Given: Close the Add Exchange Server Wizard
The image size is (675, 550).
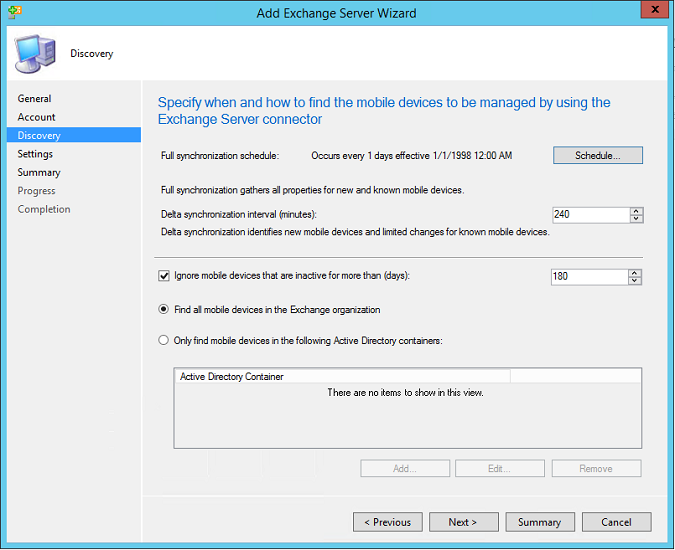Looking at the screenshot, I should click(655, 9).
